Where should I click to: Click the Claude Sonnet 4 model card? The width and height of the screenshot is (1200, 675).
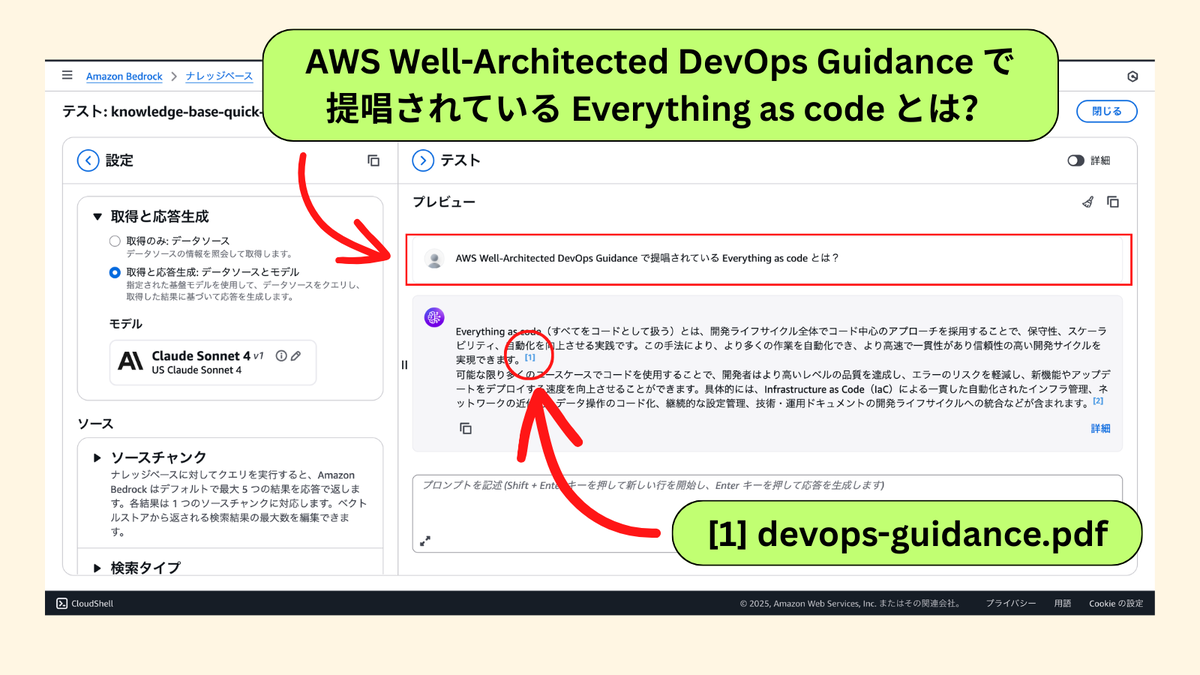click(x=213, y=362)
